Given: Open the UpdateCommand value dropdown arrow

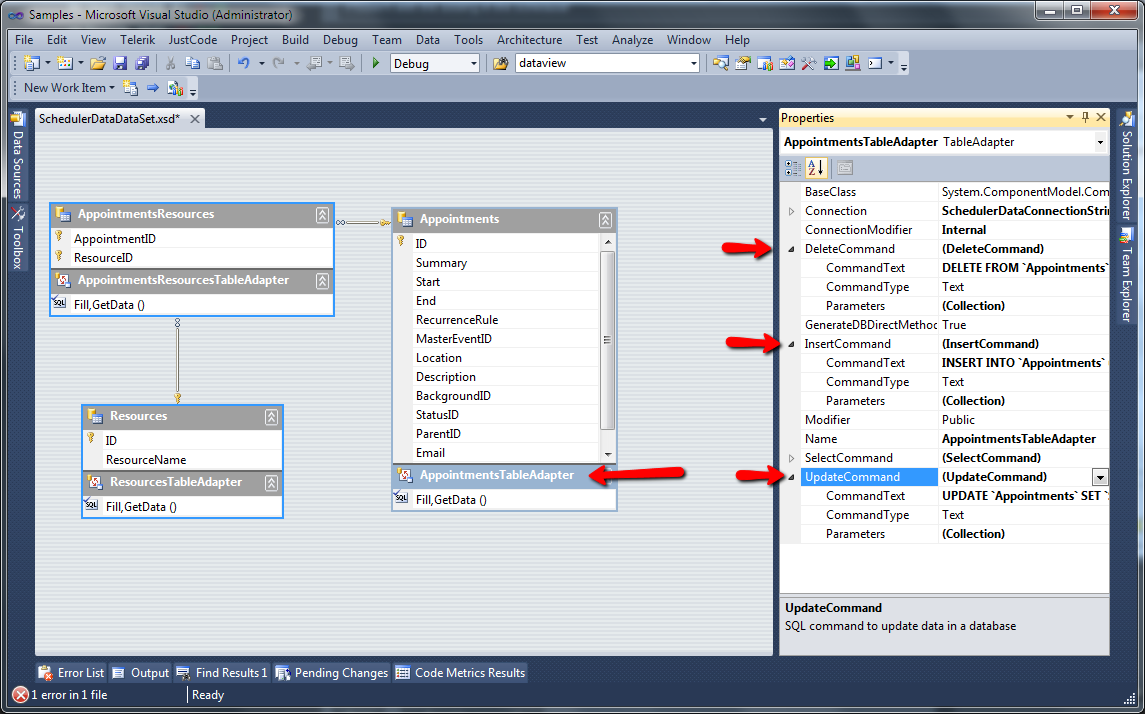Looking at the screenshot, I should tap(1100, 477).
